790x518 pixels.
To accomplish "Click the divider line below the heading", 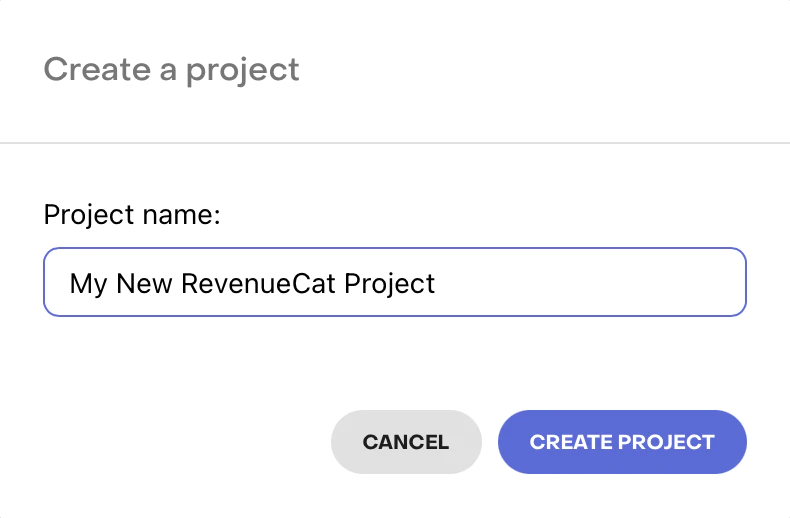I will click(395, 143).
